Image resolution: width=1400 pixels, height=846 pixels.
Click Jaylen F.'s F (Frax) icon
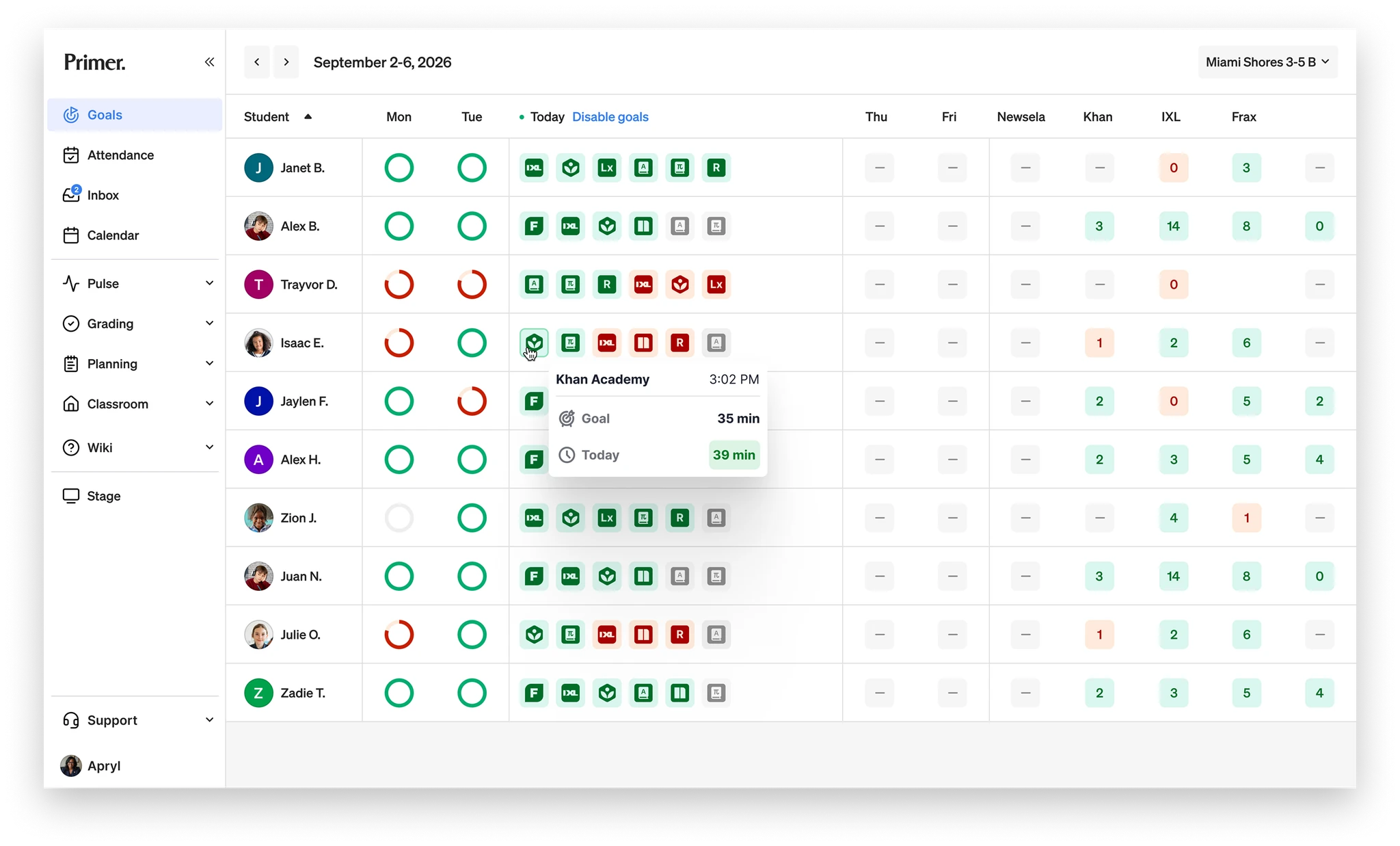click(x=534, y=401)
